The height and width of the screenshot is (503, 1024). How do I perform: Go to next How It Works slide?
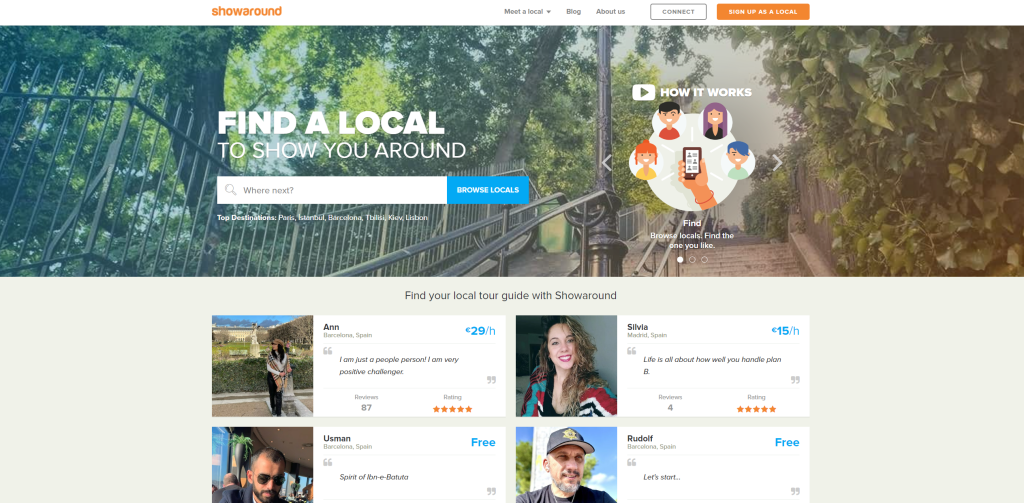pyautogui.click(x=777, y=163)
